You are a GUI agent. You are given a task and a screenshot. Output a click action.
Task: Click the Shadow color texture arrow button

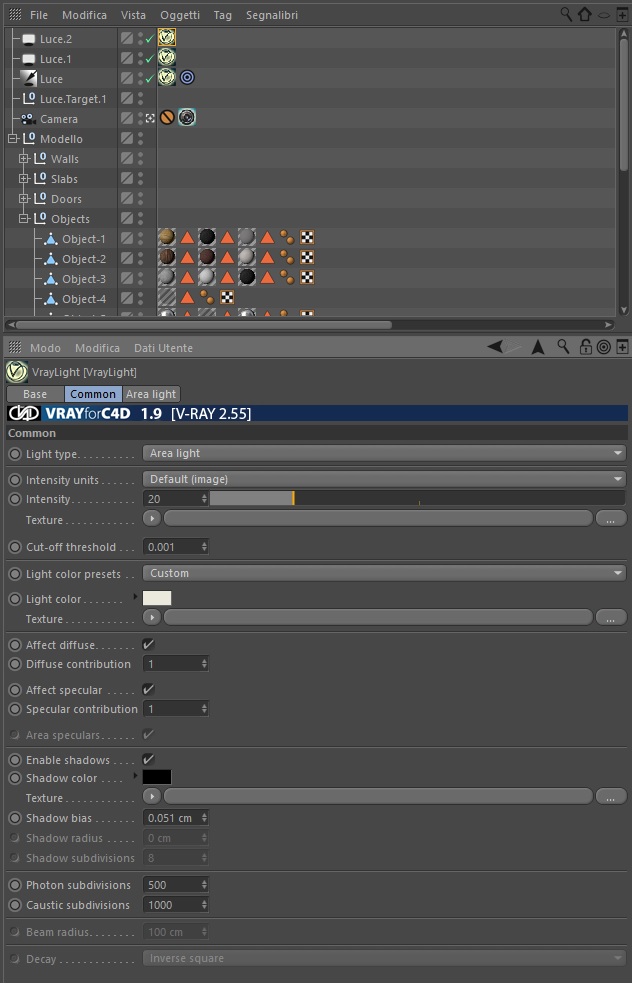(x=152, y=797)
